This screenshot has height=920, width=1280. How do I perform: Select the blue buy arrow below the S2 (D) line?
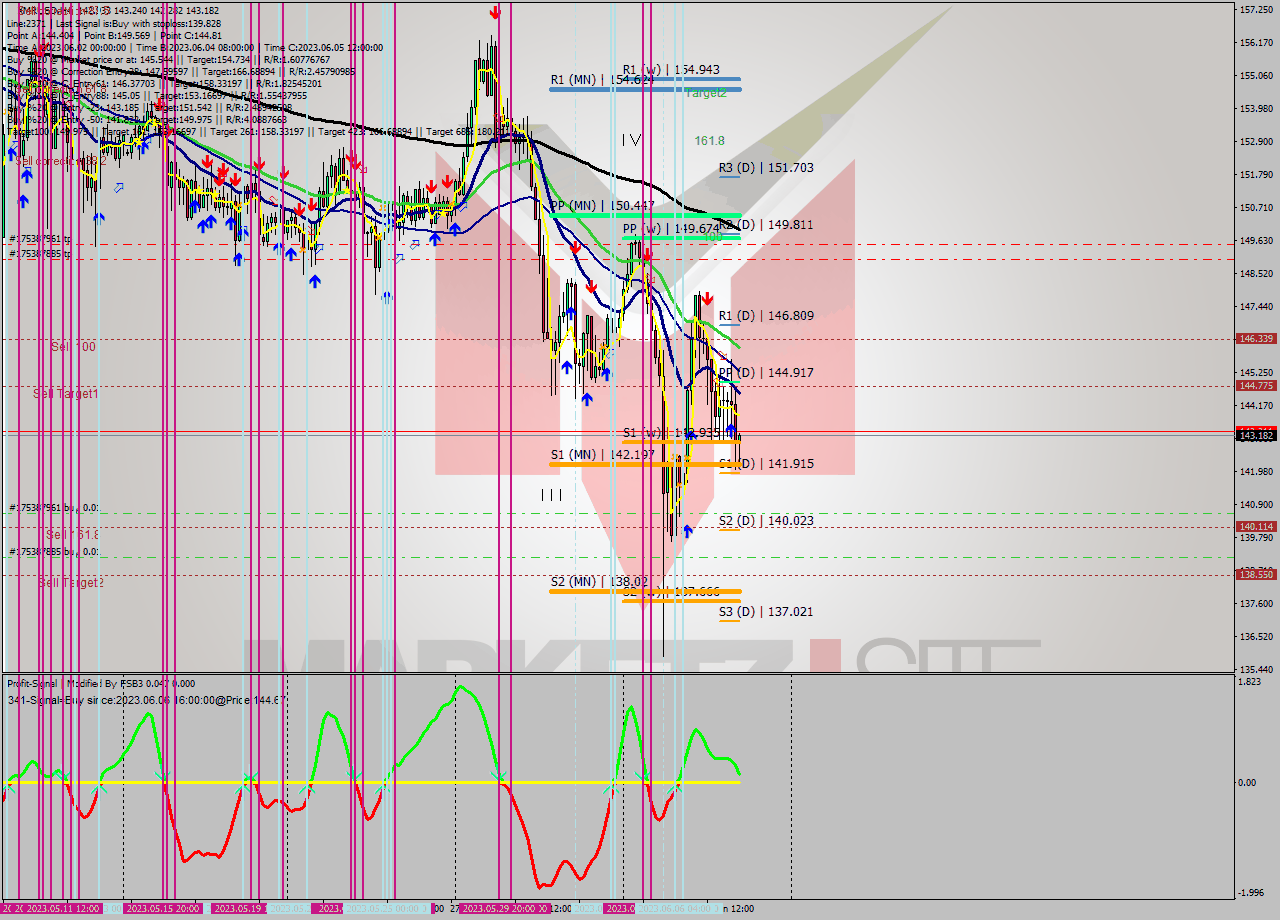coord(688,533)
